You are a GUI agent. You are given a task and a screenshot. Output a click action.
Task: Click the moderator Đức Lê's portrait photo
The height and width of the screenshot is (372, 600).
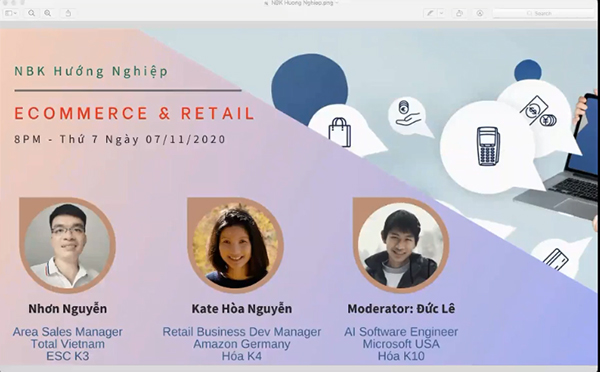click(401, 245)
